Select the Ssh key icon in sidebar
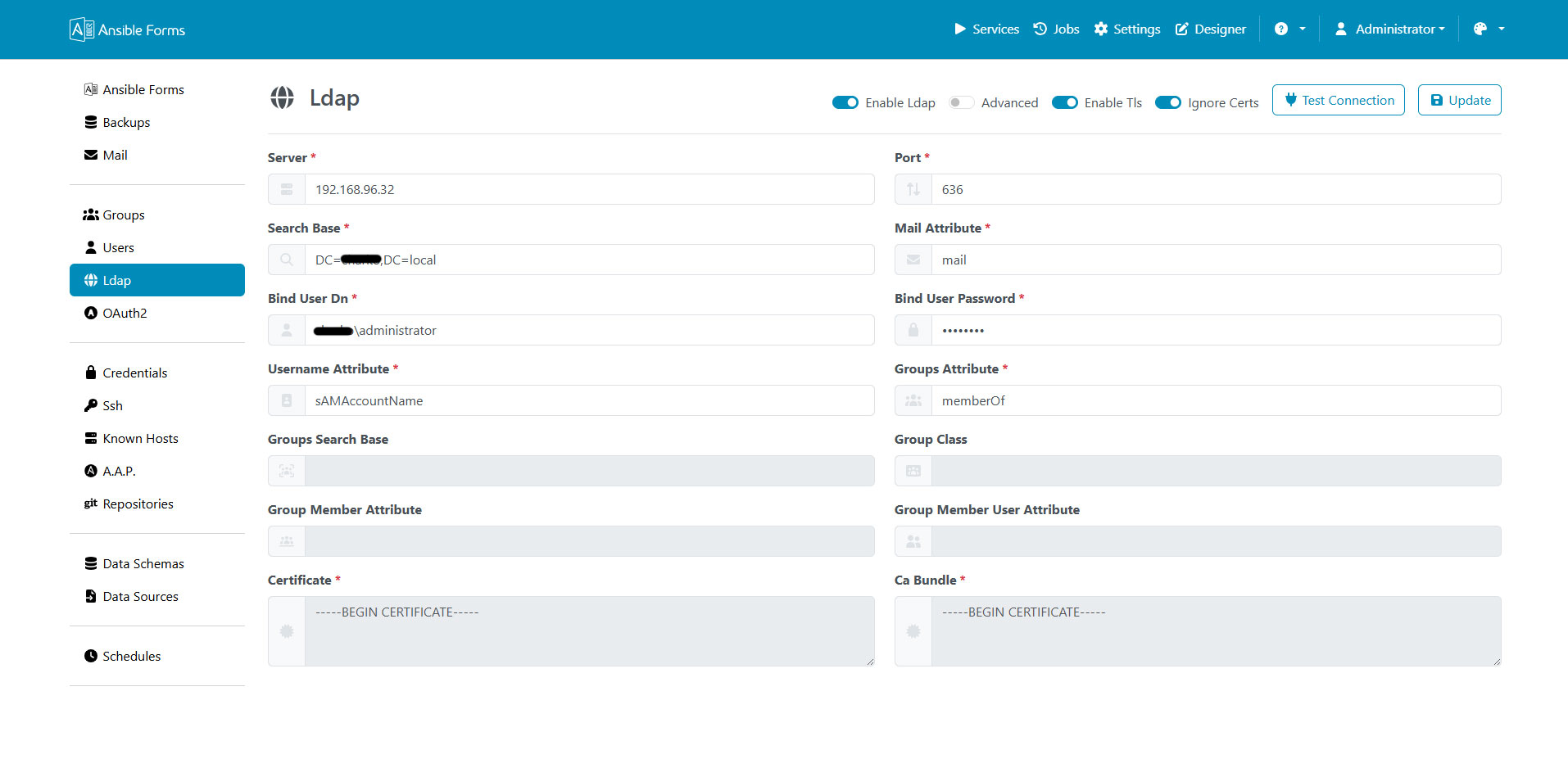The height and width of the screenshot is (768, 1568). 90,405
